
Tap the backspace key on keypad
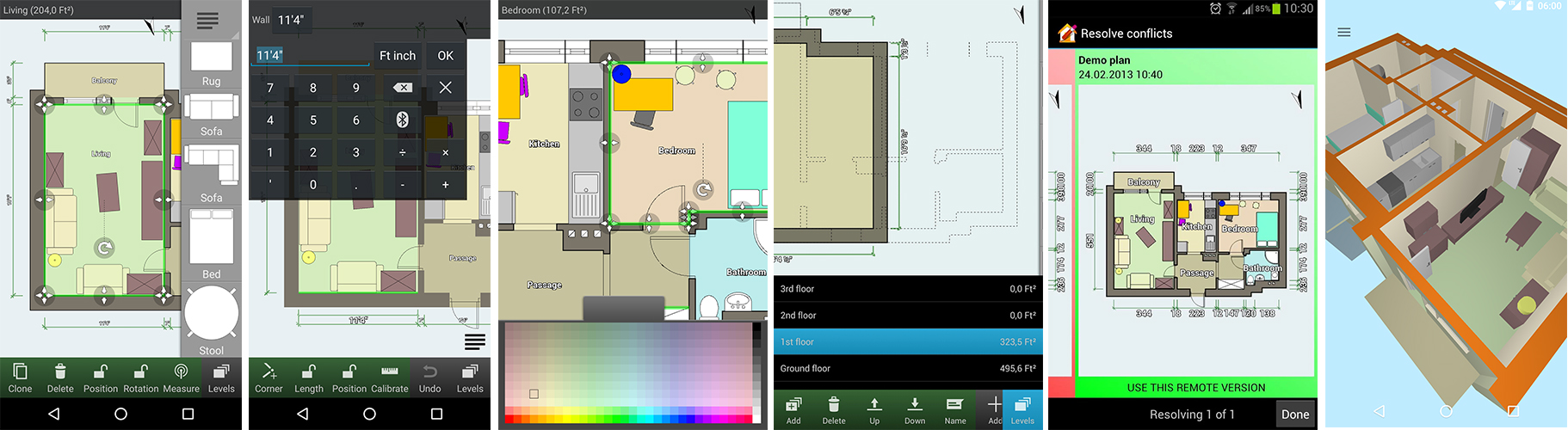[402, 88]
